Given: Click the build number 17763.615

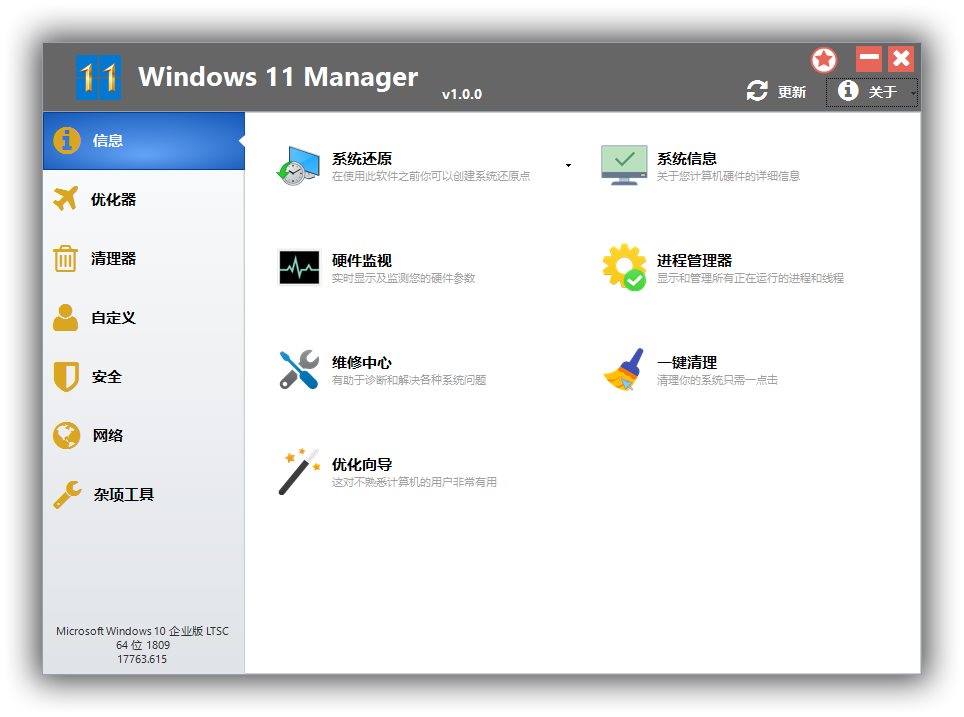Looking at the screenshot, I should (x=142, y=659).
